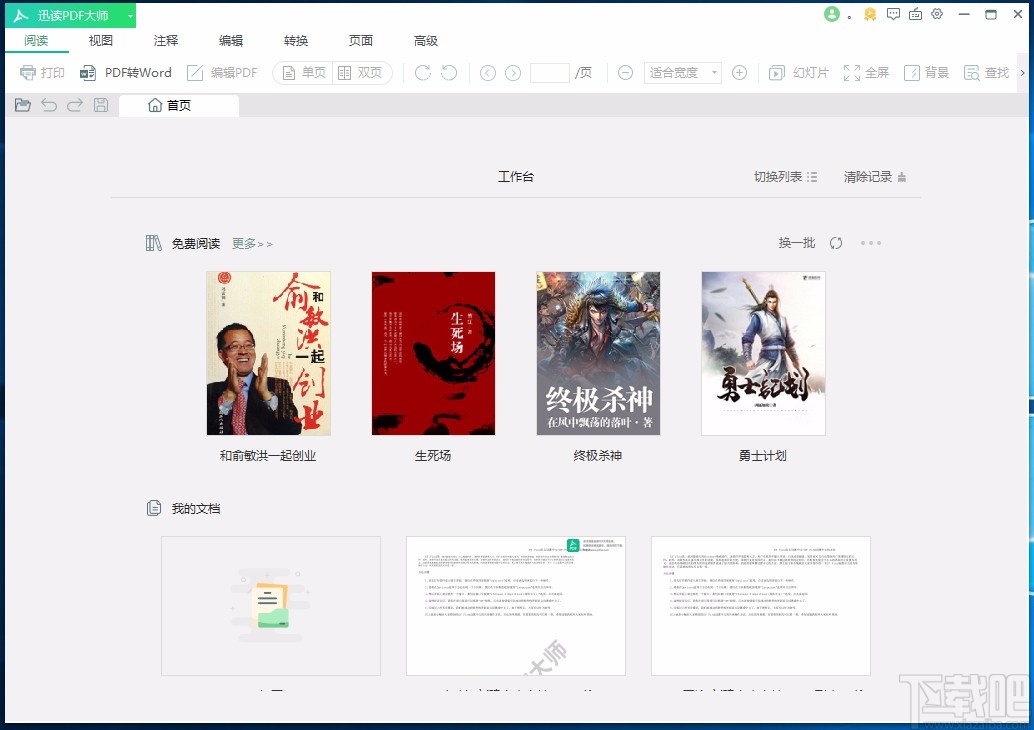Open the rightmost document thumbnail in 我的文档
Image resolution: width=1034 pixels, height=730 pixels.
click(761, 606)
